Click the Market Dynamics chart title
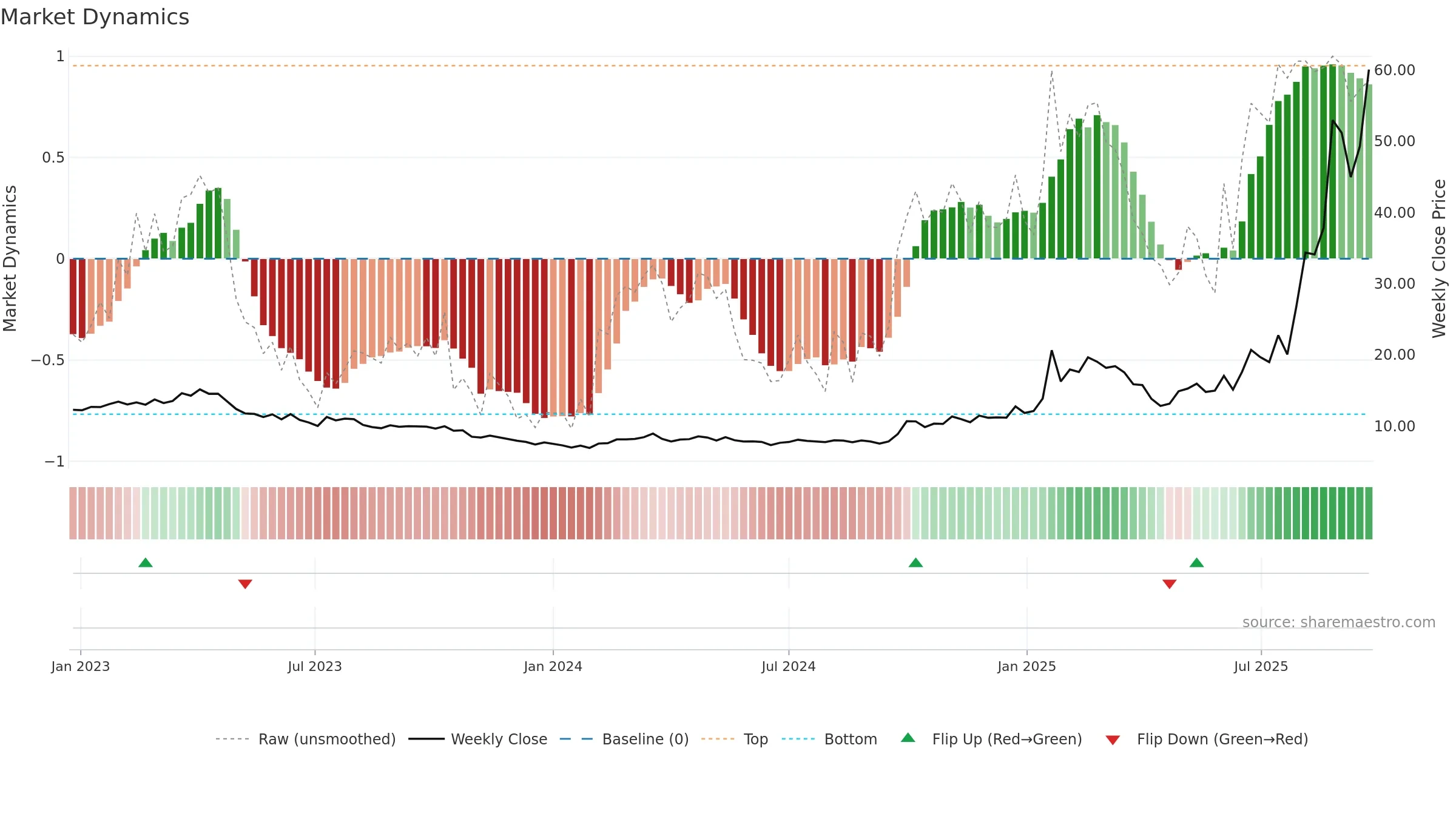This screenshot has height=819, width=1456. (x=95, y=17)
